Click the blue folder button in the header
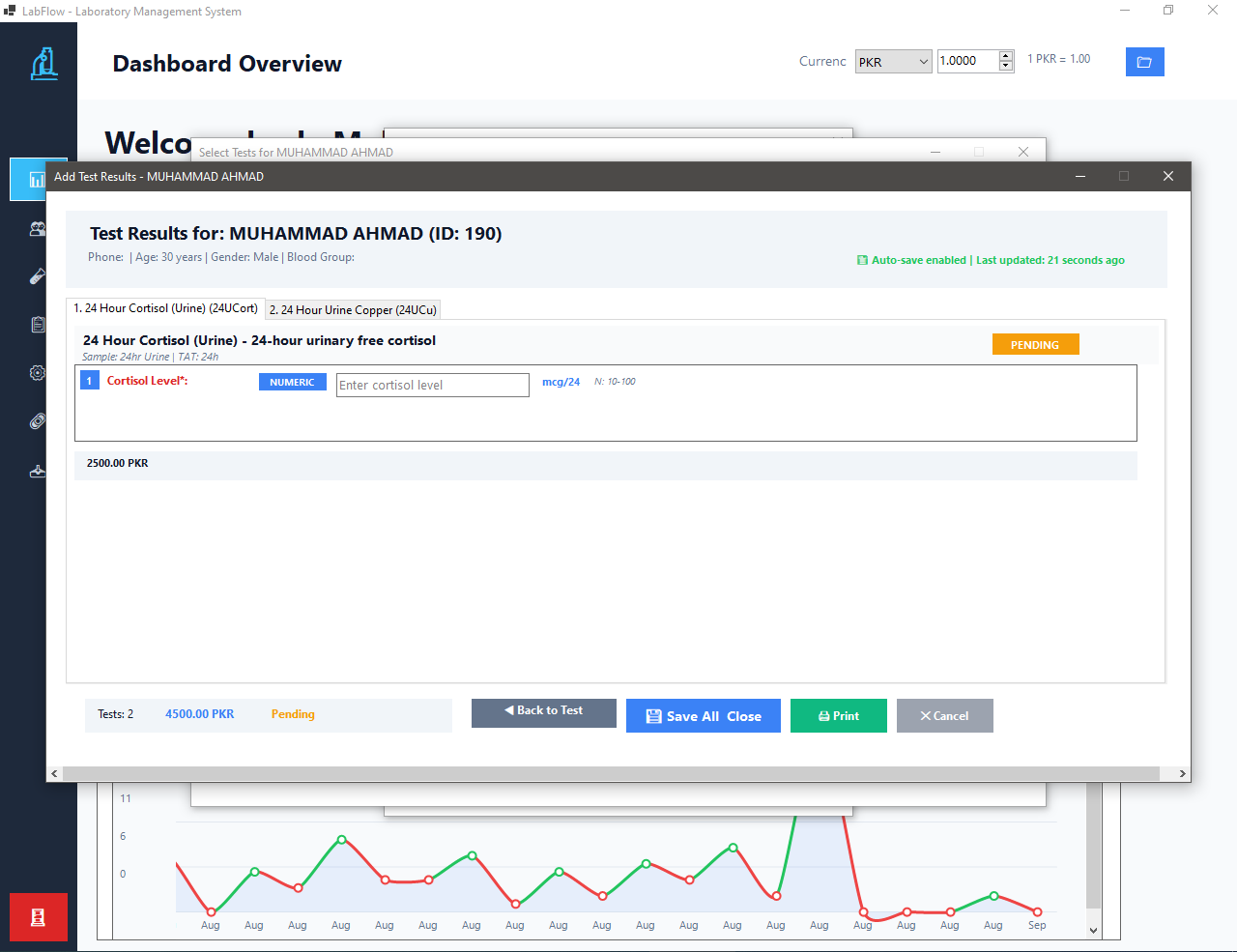Screen dimensions: 1237x952 click(1145, 62)
